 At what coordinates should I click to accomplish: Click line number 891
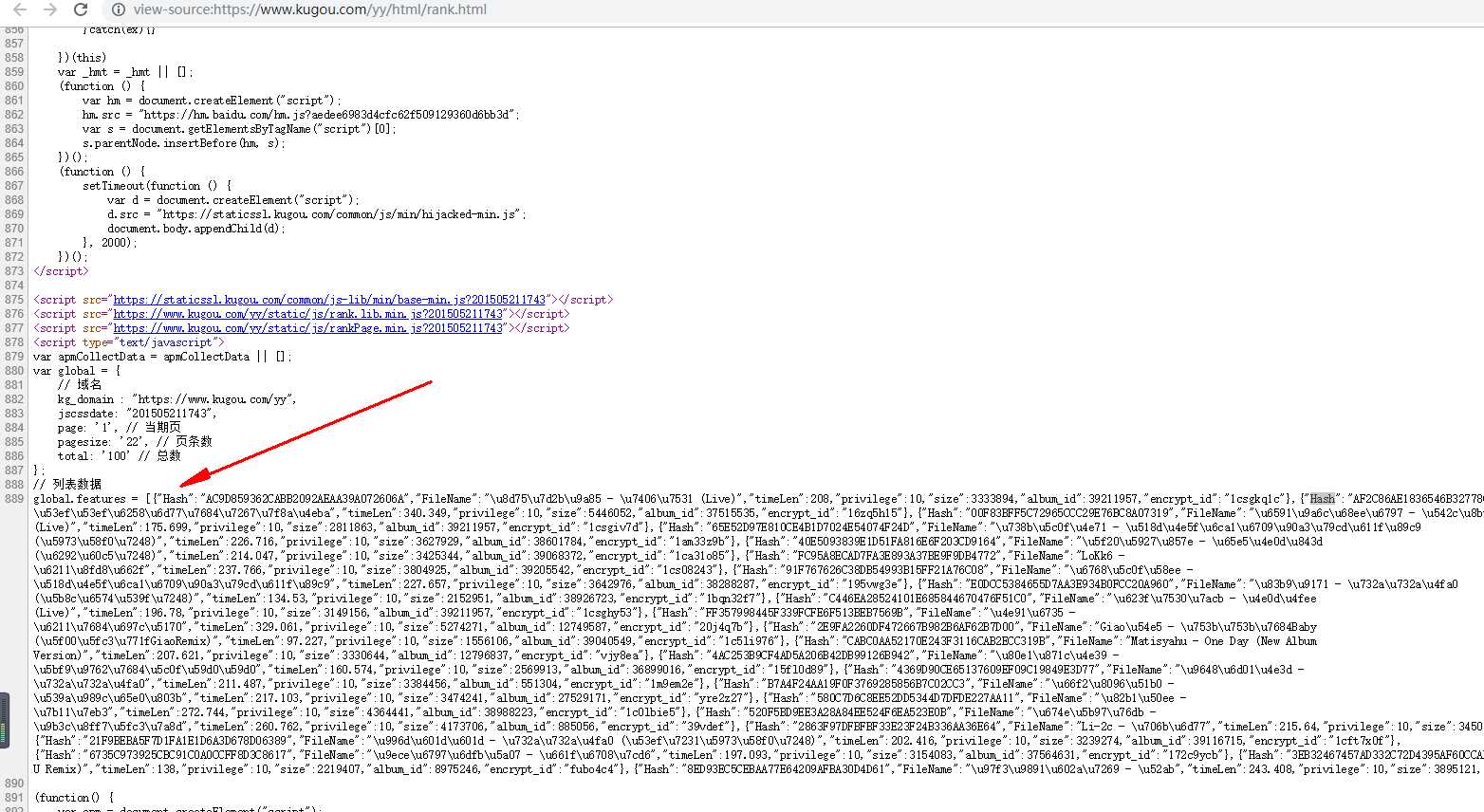tap(13, 798)
